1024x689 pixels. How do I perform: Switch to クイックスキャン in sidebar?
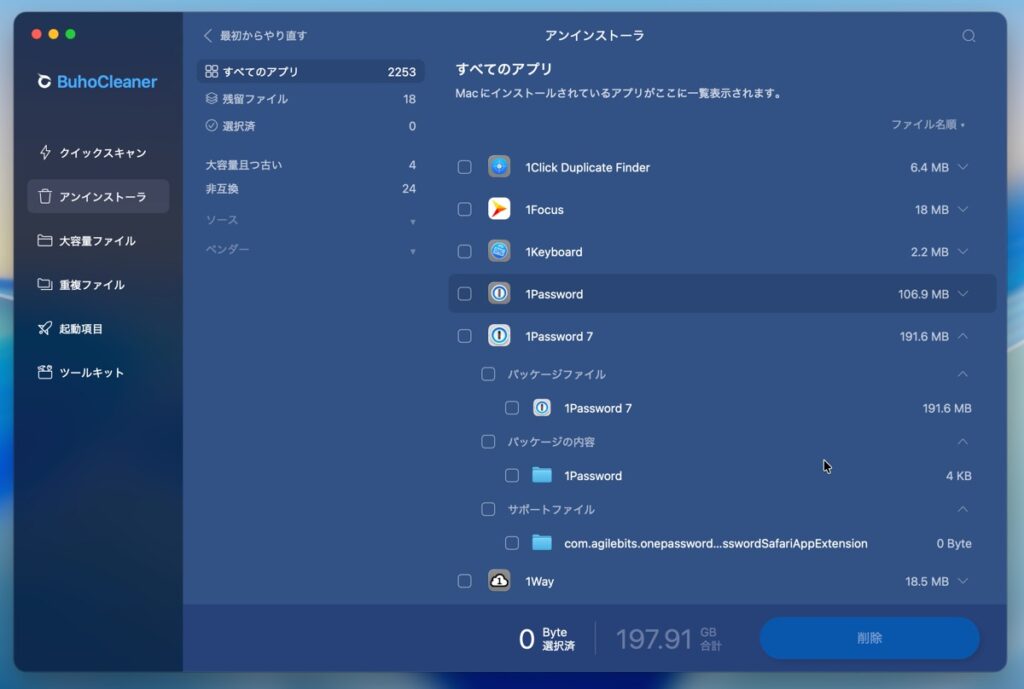click(x=102, y=153)
